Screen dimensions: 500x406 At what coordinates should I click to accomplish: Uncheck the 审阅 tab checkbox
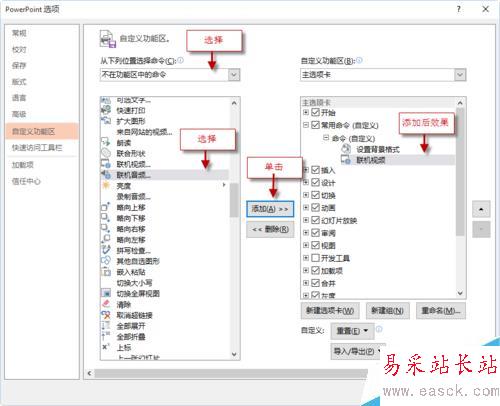click(315, 233)
